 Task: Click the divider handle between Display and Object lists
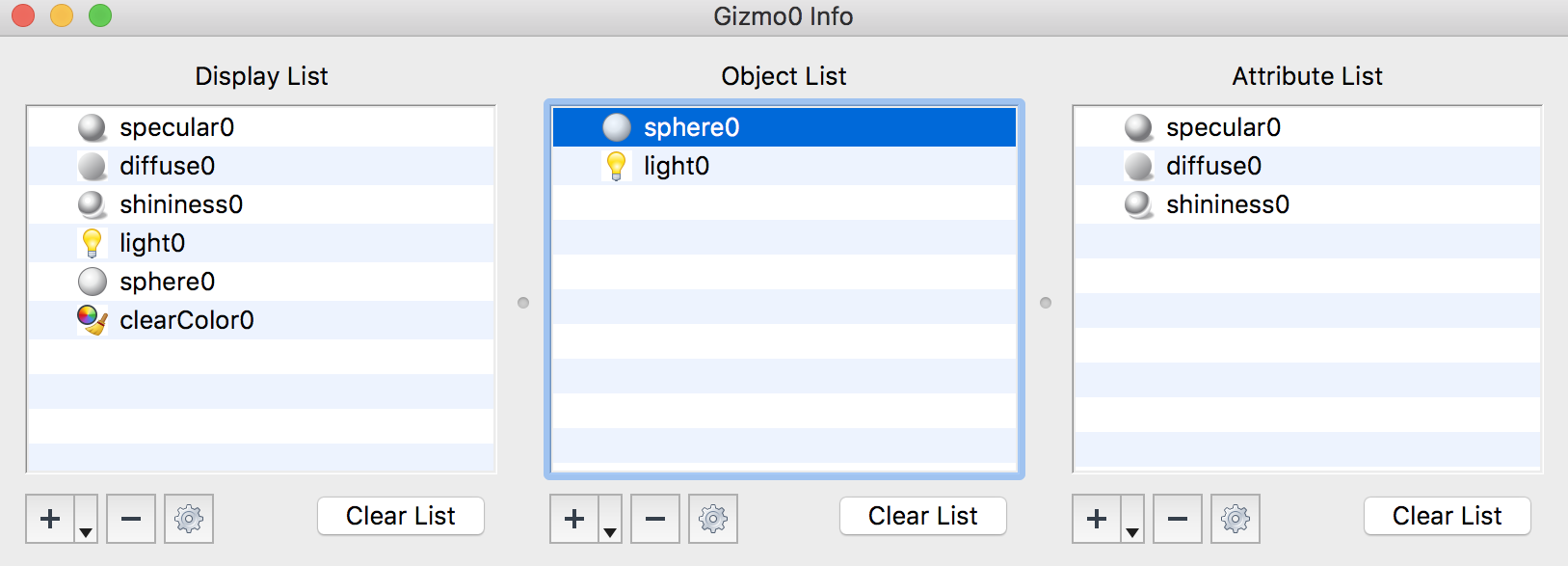pyautogui.click(x=523, y=303)
